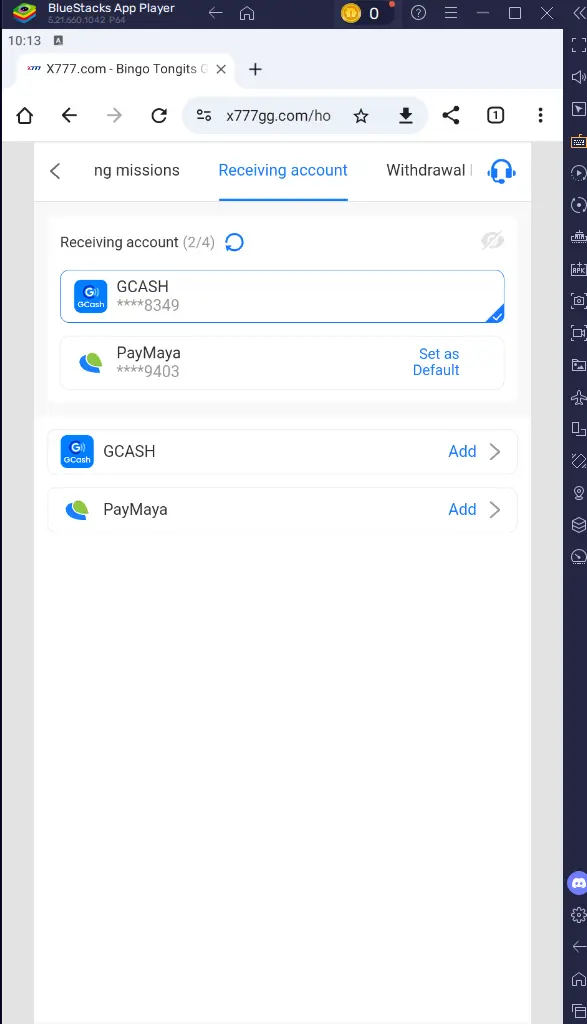Share the page via share icon
Screen dimensions: 587x1024
[x=451, y=116]
